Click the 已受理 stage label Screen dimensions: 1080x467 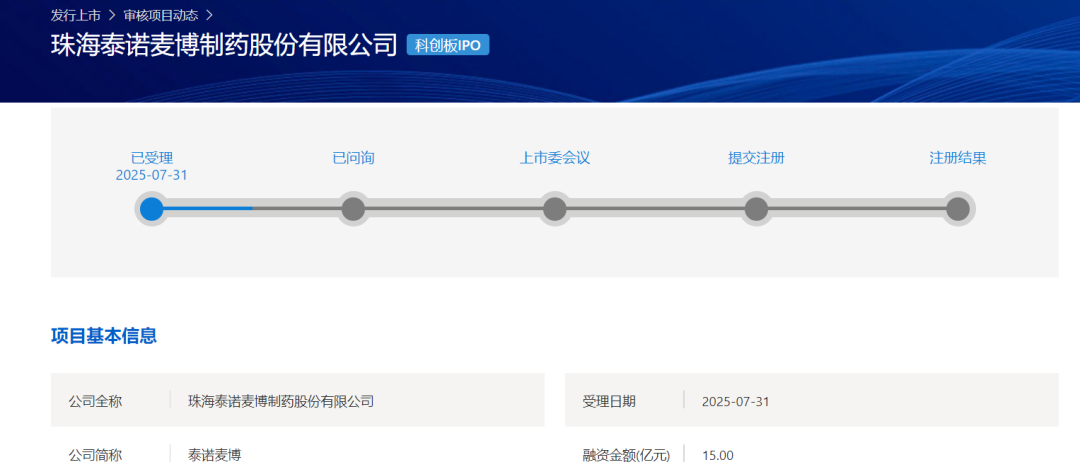click(152, 158)
